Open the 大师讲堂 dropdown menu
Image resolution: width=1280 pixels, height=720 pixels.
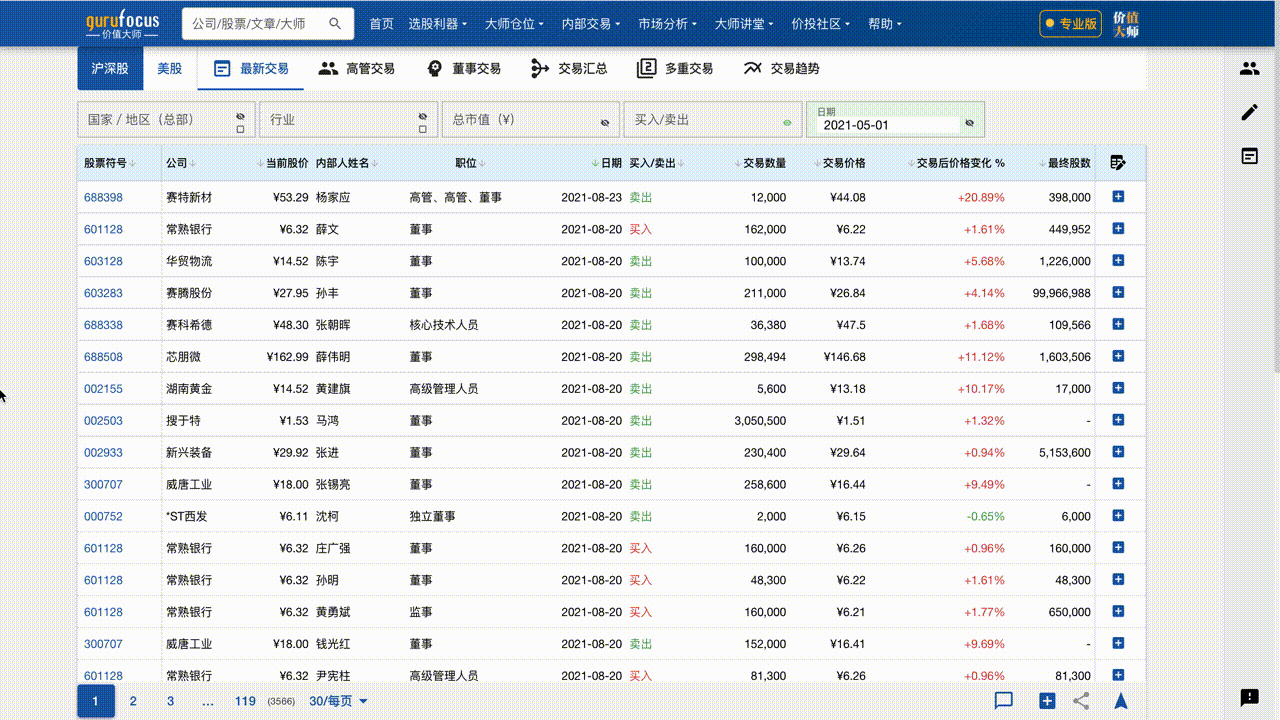point(744,24)
